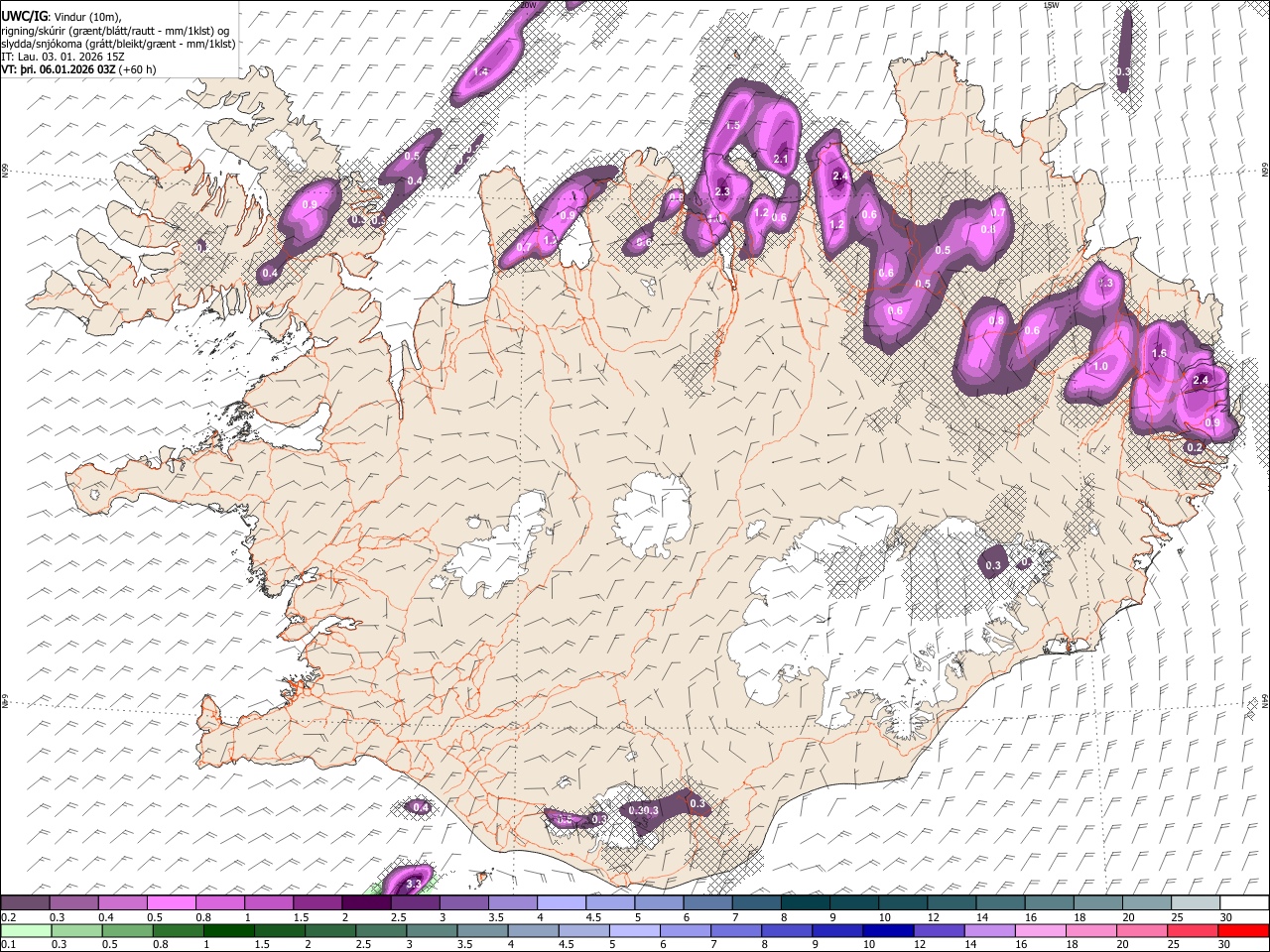The image size is (1270, 952).
Task: Pick the lower legend swatch starting at 3
Action: tap(433, 930)
